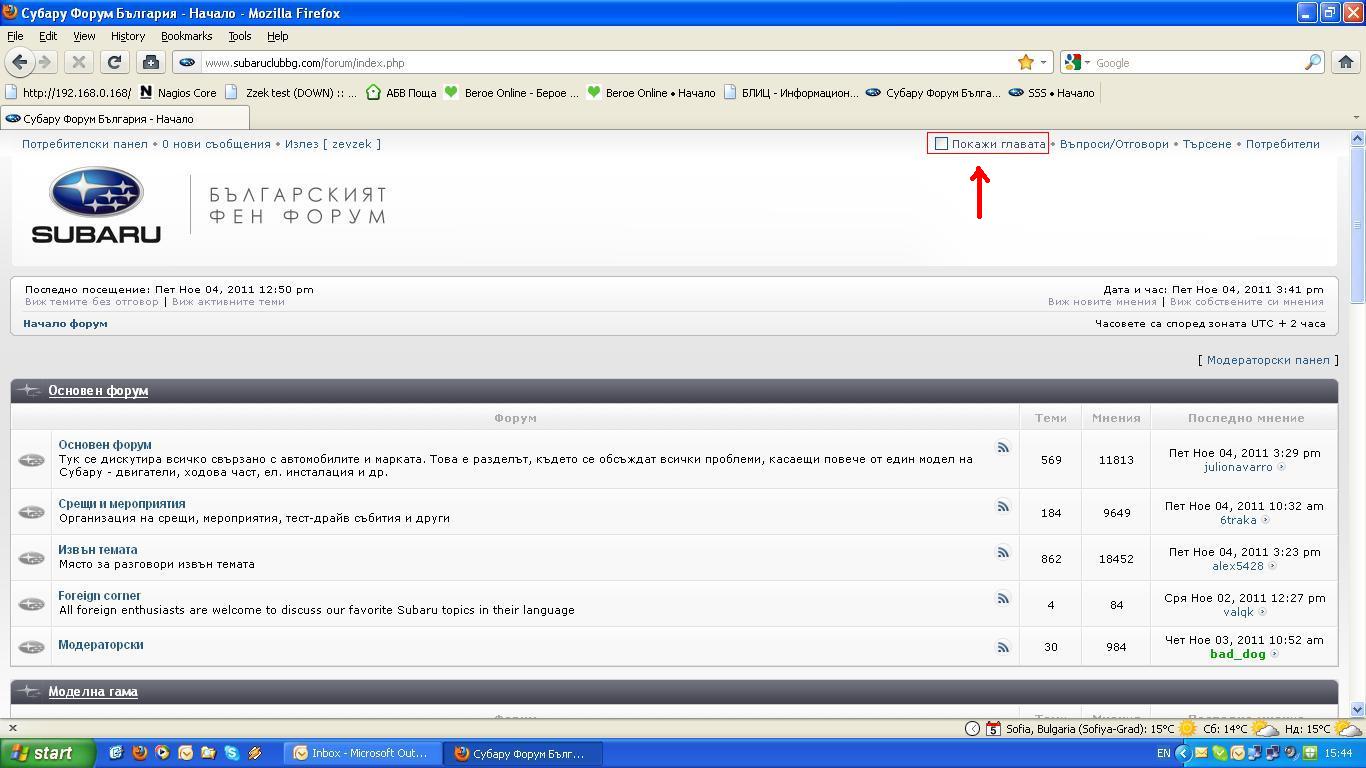Click the Forward navigation arrow
The image size is (1366, 768).
[x=45, y=62]
